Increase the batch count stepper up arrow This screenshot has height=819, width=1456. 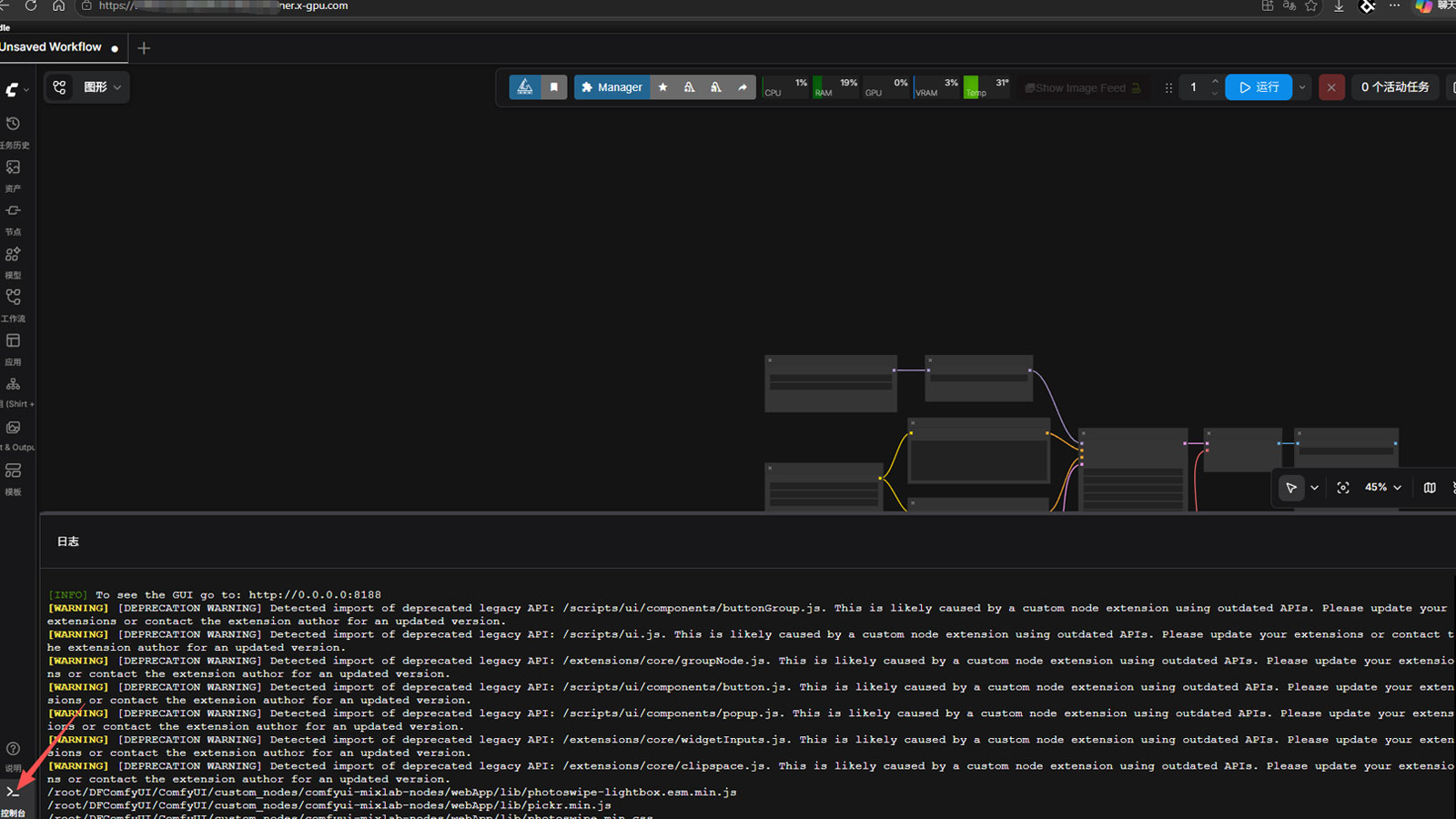[x=1215, y=82]
